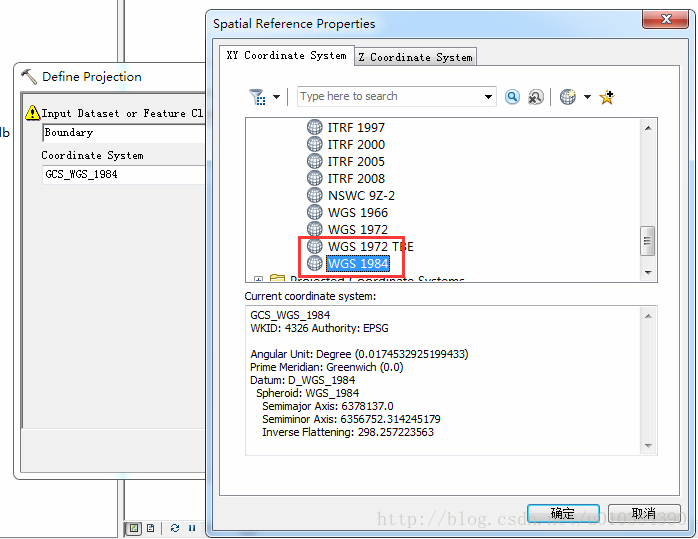
Task: Click the Add To Favorites star icon
Action: pos(607,97)
